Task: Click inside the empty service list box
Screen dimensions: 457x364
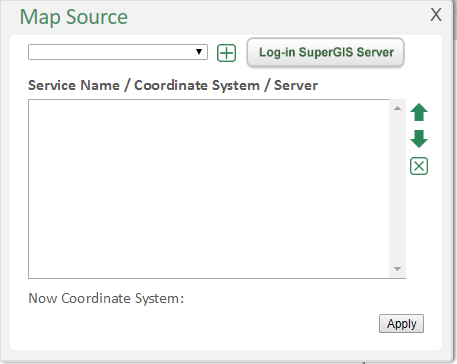Action: [209, 189]
